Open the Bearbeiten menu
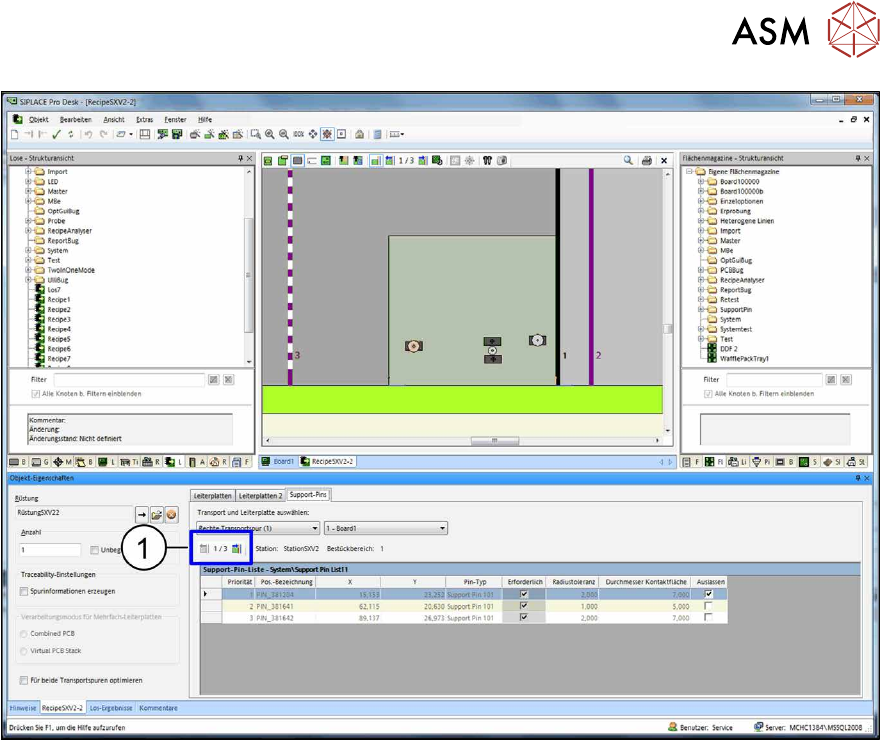The width and height of the screenshot is (880, 740). 76,119
